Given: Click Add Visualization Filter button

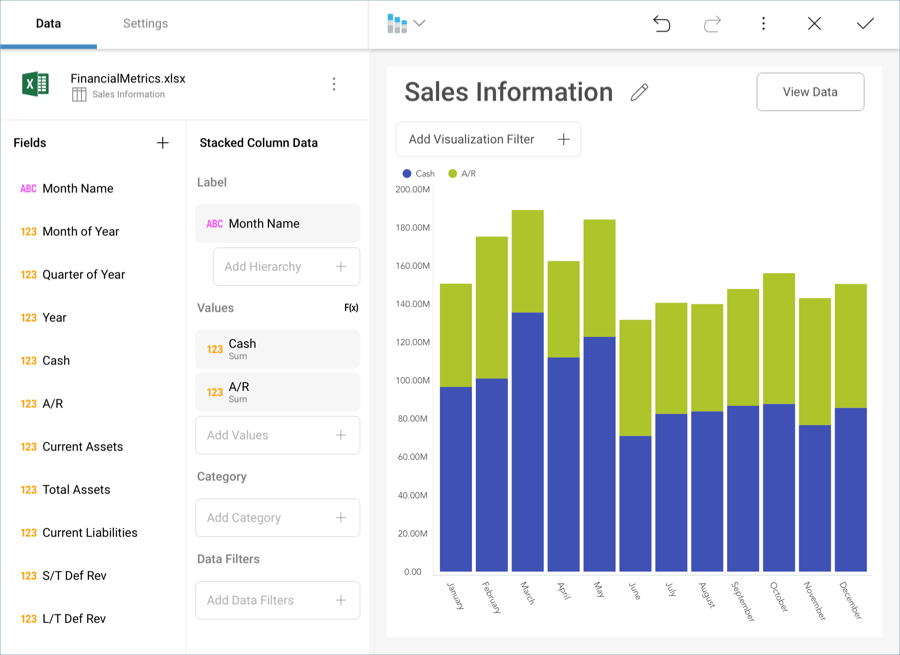Looking at the screenshot, I should [488, 140].
